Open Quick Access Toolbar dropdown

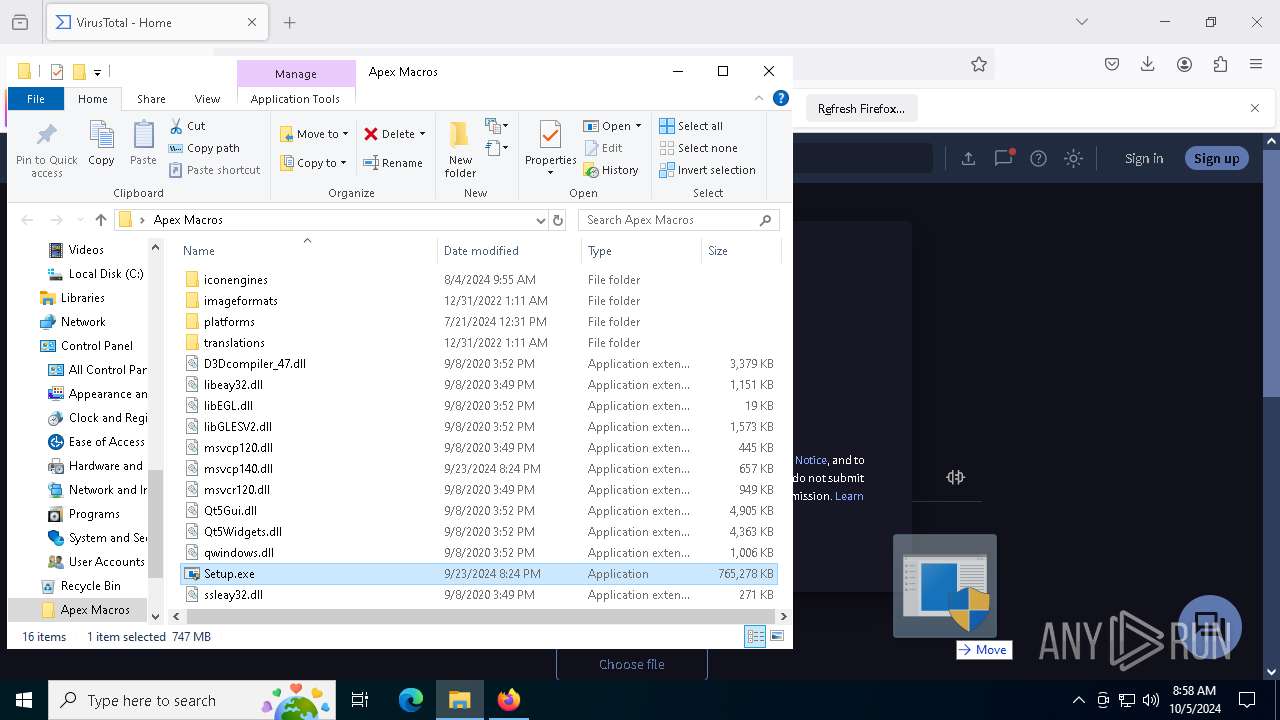click(x=97, y=72)
